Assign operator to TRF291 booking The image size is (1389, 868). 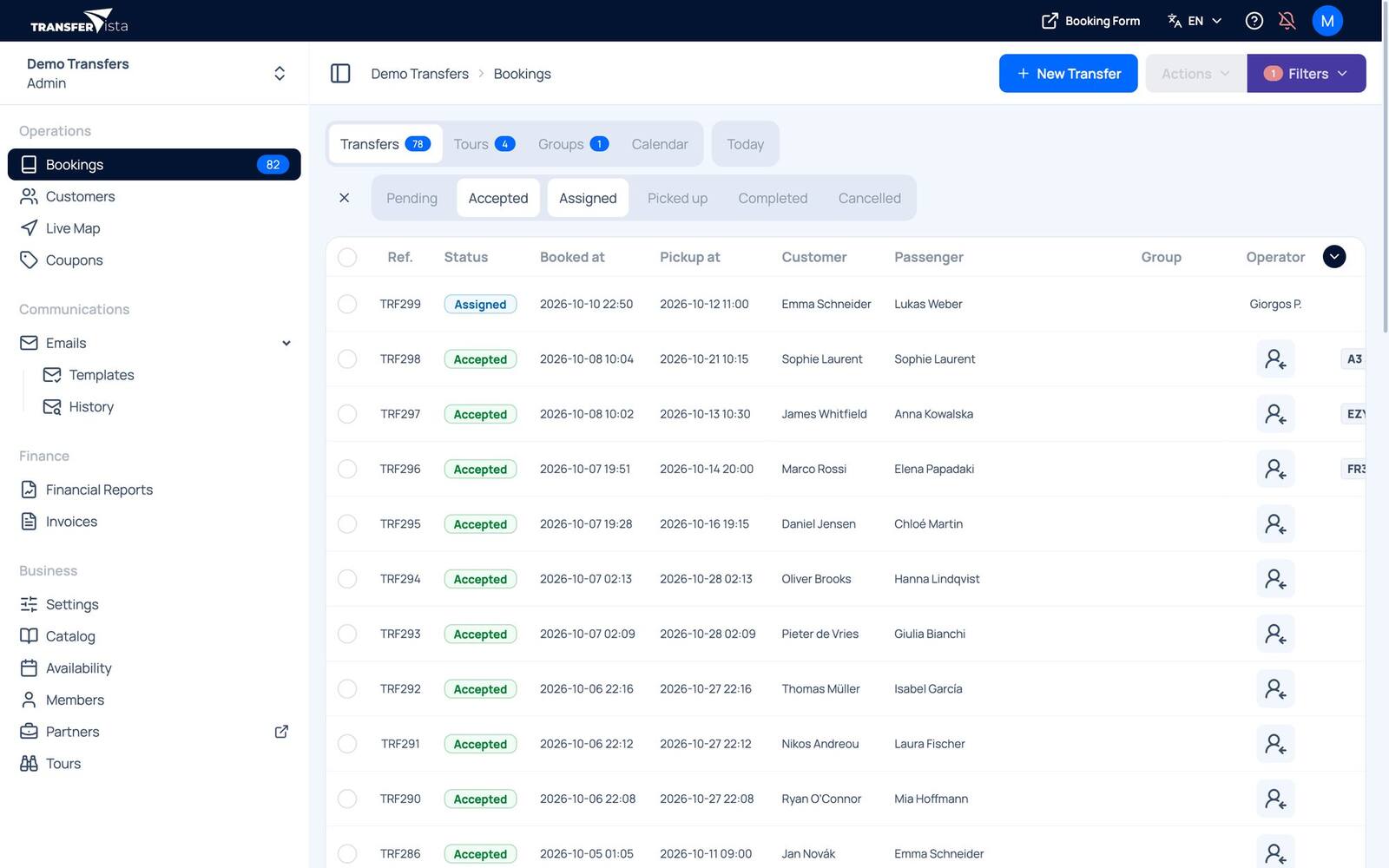pos(1275,744)
